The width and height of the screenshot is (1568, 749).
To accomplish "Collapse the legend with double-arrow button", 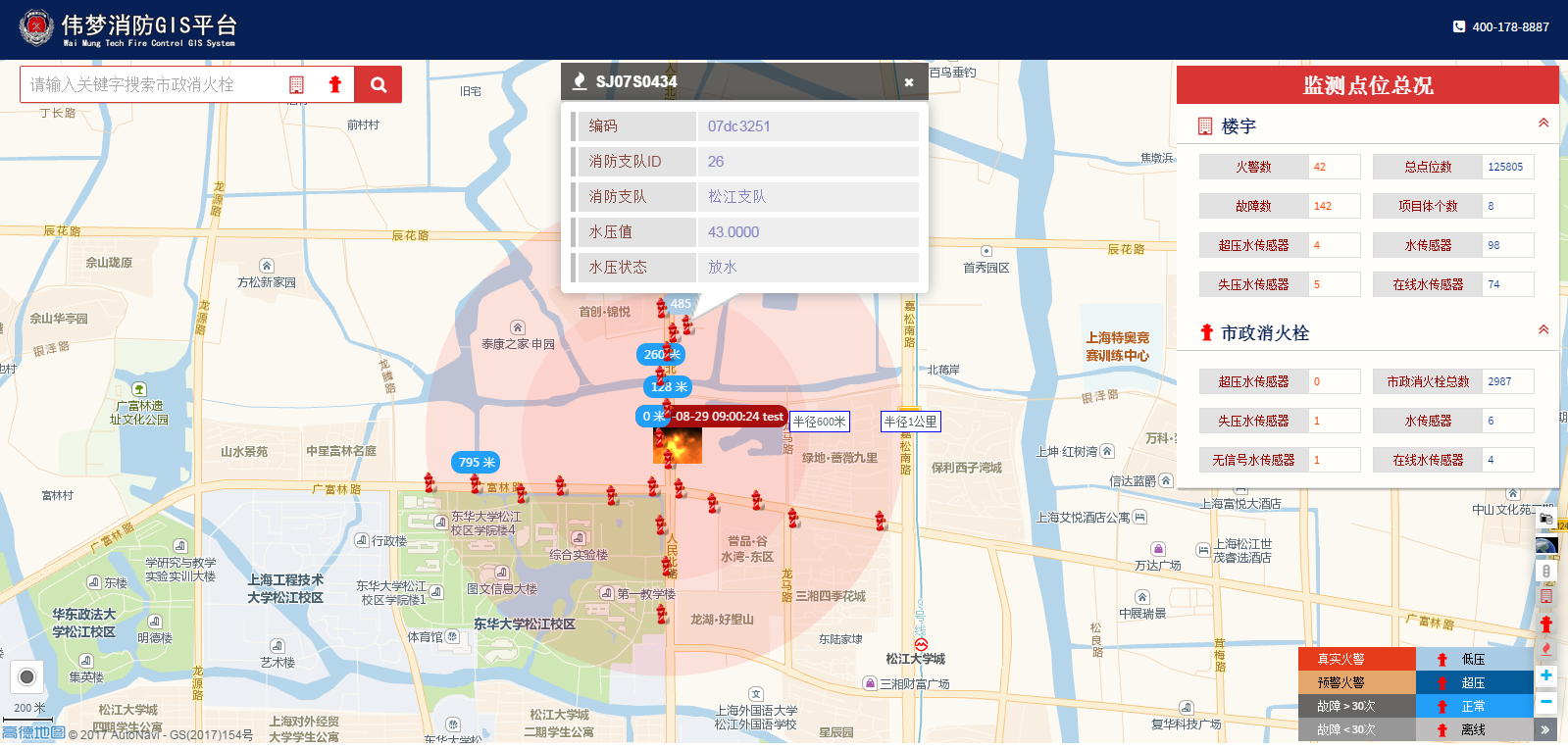I will point(1545,729).
